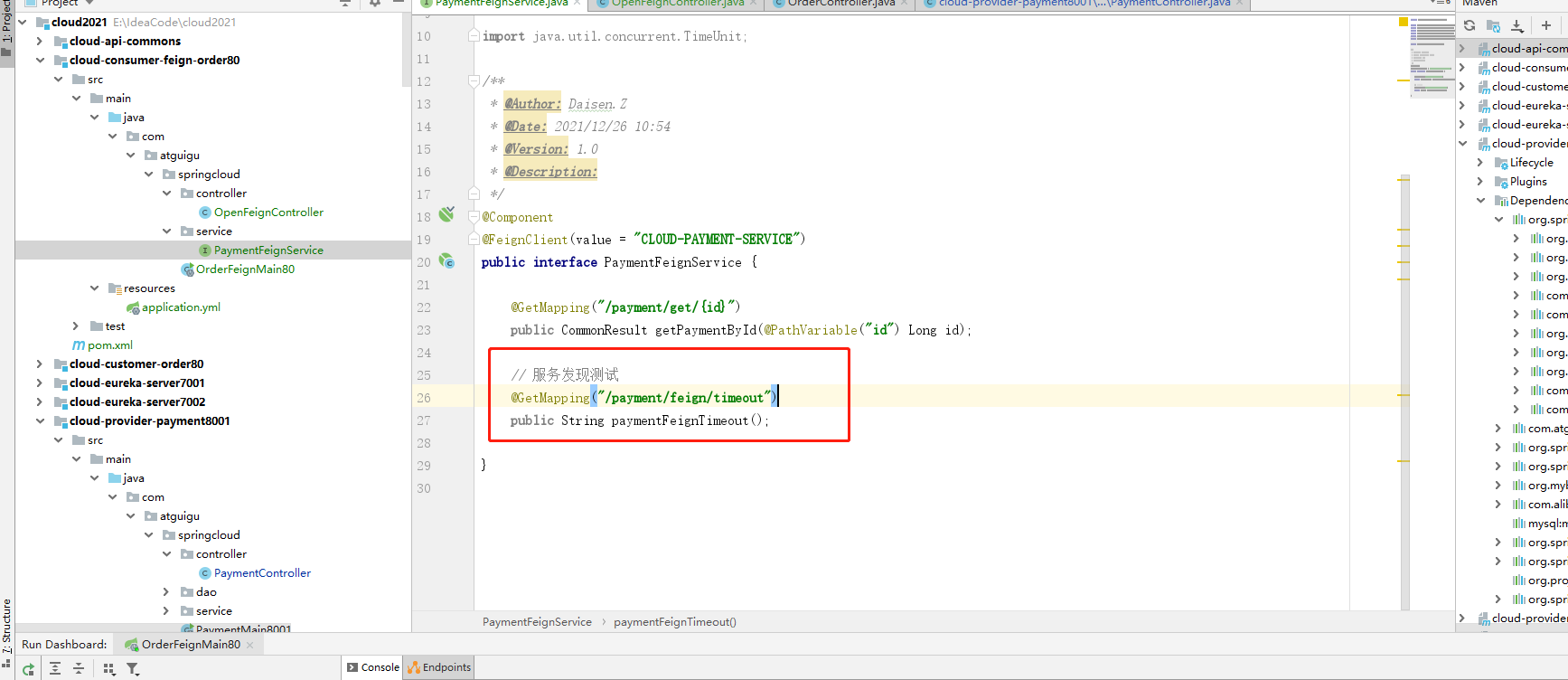Click line 26 GetMapping timeout code
The height and width of the screenshot is (680, 1568).
pyautogui.click(x=643, y=398)
